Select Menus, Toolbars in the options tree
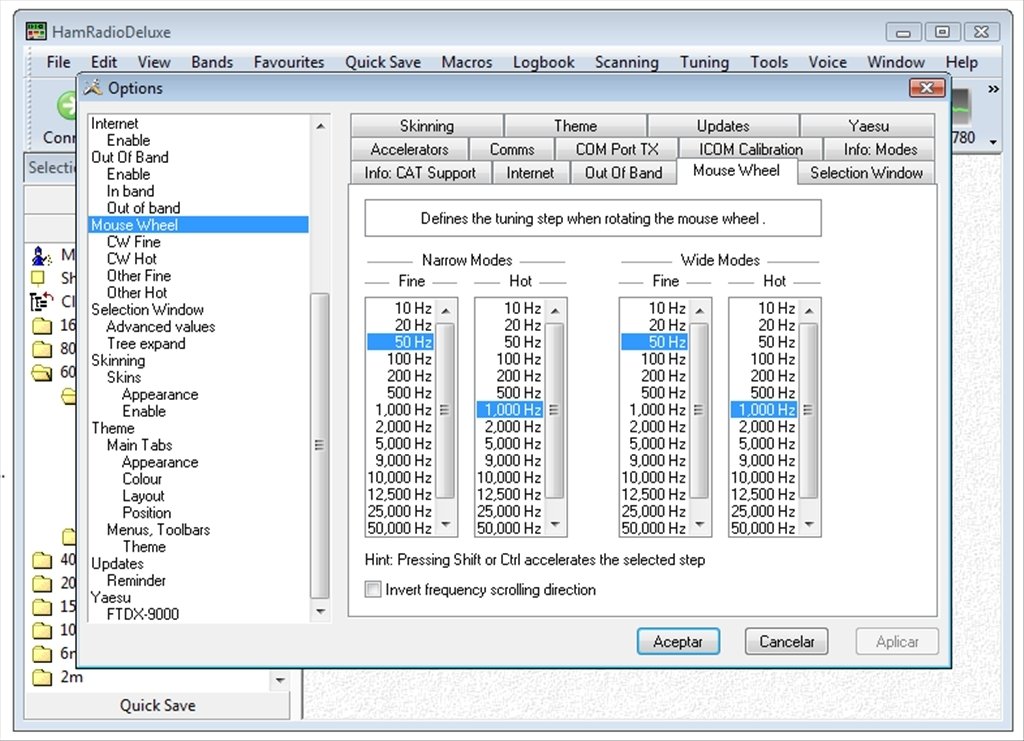The height and width of the screenshot is (741, 1024). (158, 530)
